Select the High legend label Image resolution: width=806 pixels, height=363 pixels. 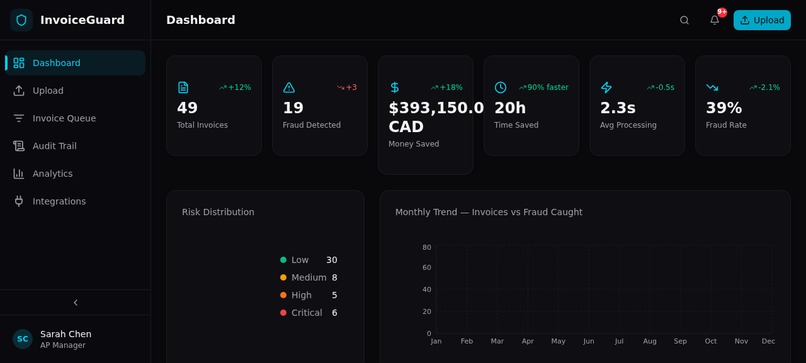coord(301,295)
